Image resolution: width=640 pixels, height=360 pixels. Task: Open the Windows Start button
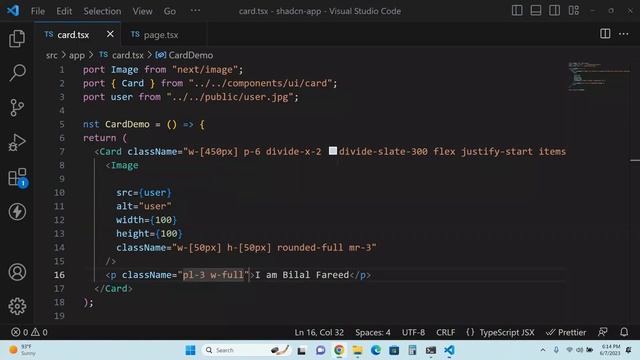pos(190,350)
